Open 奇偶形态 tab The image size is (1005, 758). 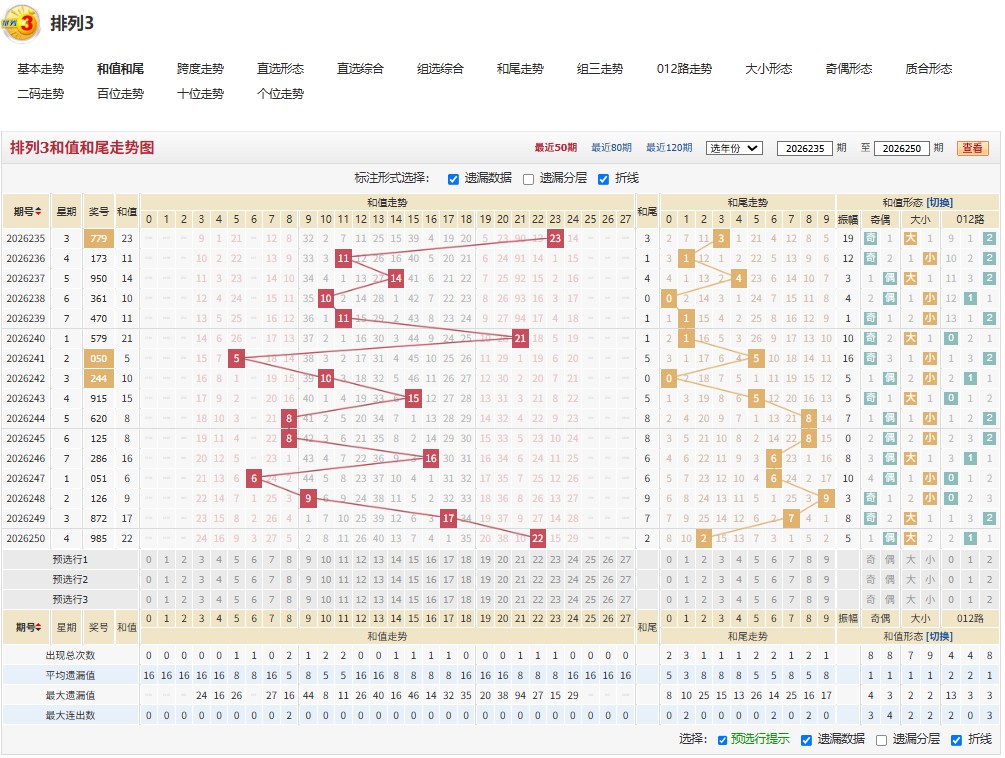pos(849,69)
